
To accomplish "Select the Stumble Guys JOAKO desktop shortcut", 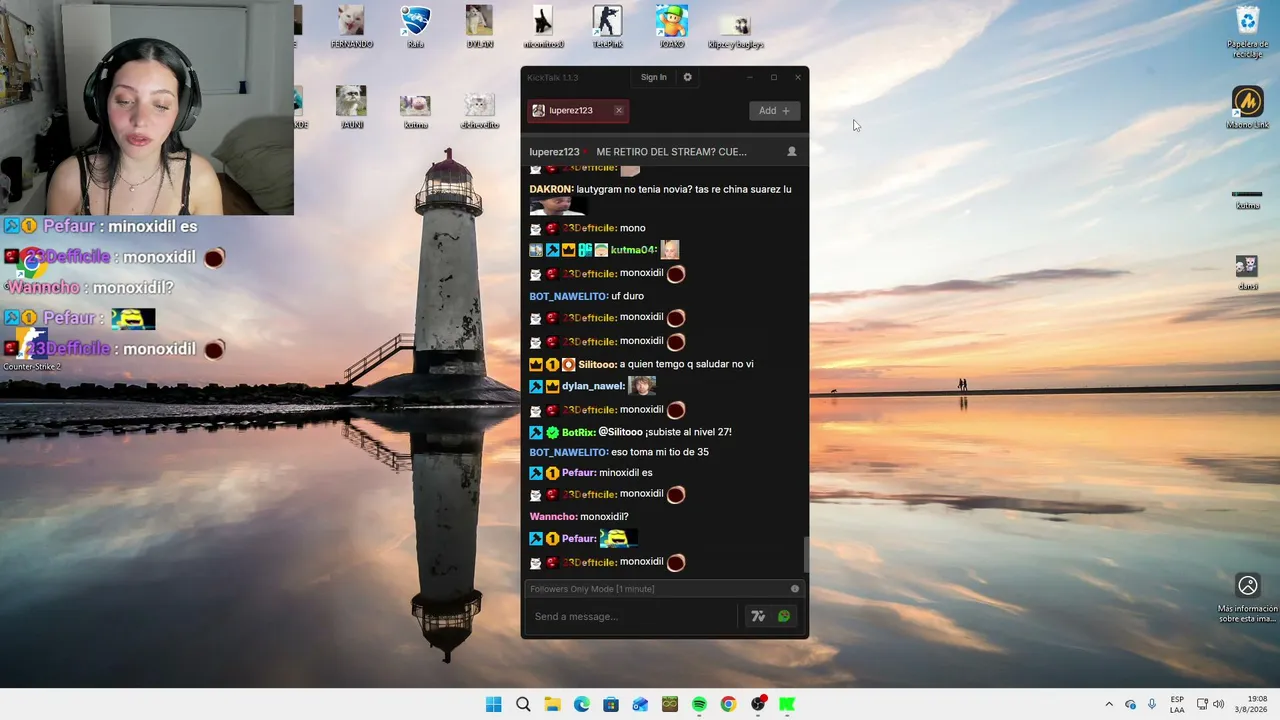I will [x=671, y=27].
